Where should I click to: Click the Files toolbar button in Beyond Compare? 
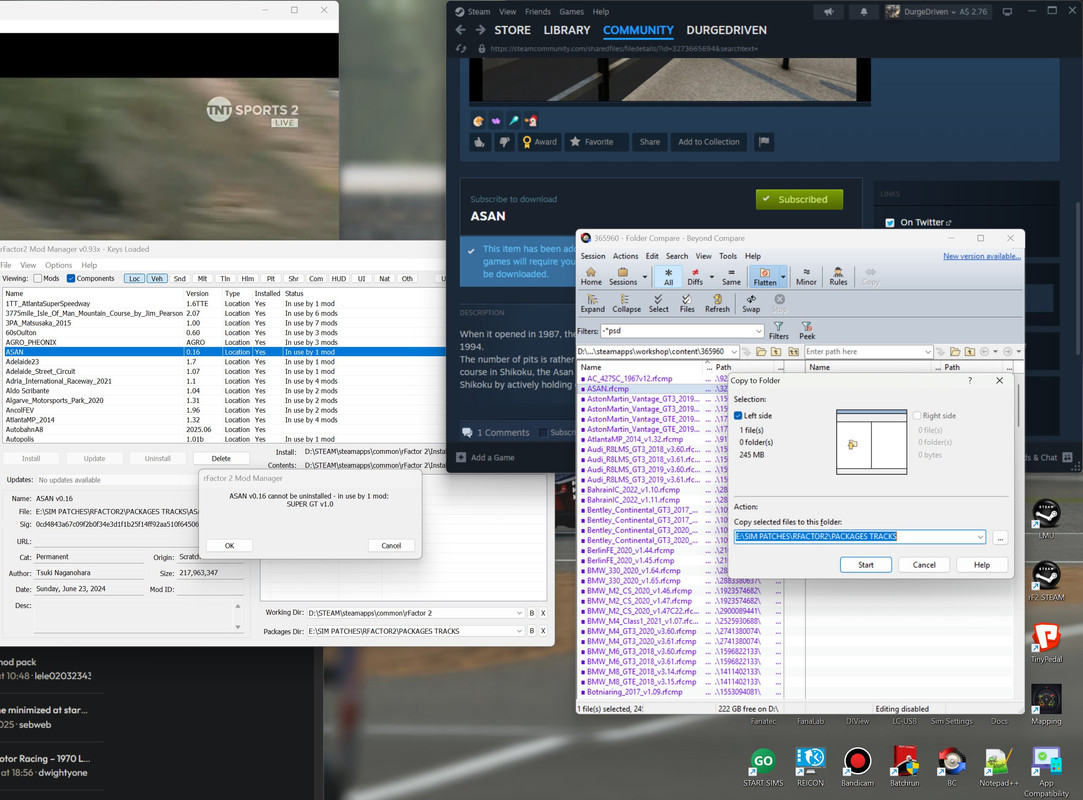tap(687, 303)
